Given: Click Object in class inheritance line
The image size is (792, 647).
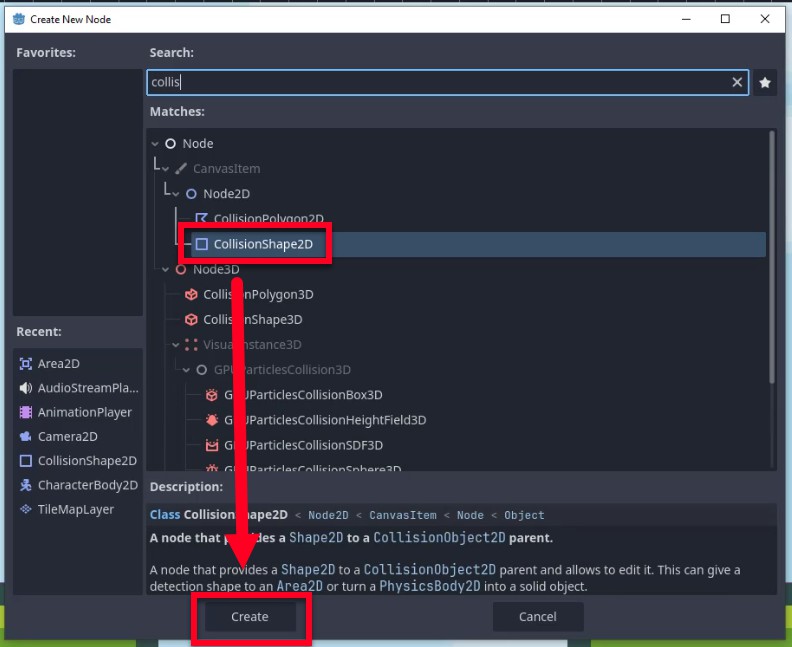Looking at the screenshot, I should point(524,515).
